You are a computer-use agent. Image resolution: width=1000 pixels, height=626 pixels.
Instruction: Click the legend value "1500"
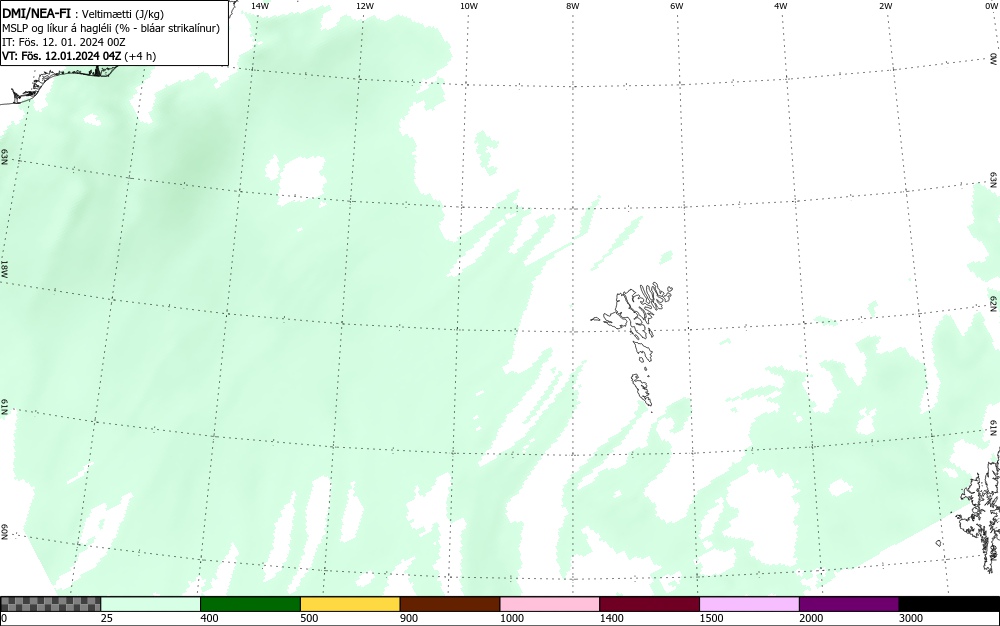[x=711, y=618]
